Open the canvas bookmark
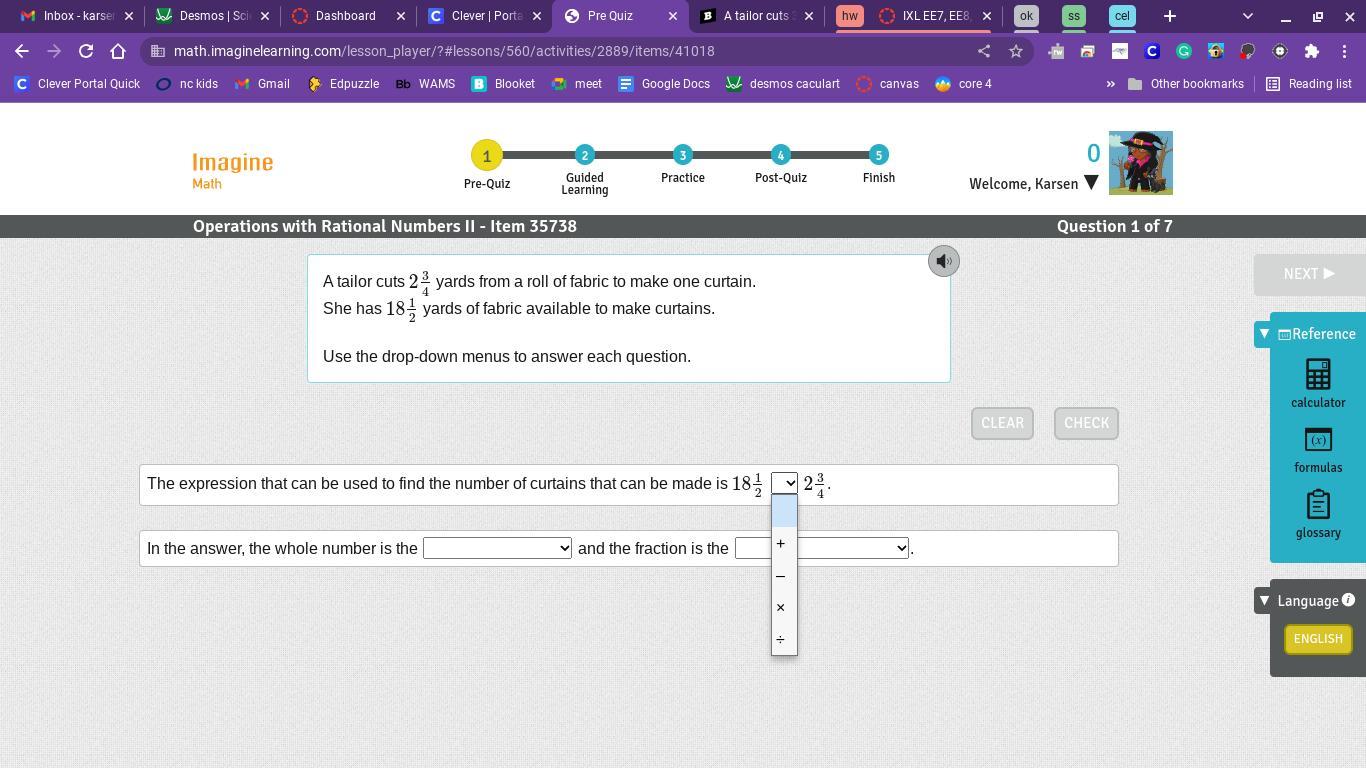Viewport: 1366px width, 768px height. coord(888,84)
